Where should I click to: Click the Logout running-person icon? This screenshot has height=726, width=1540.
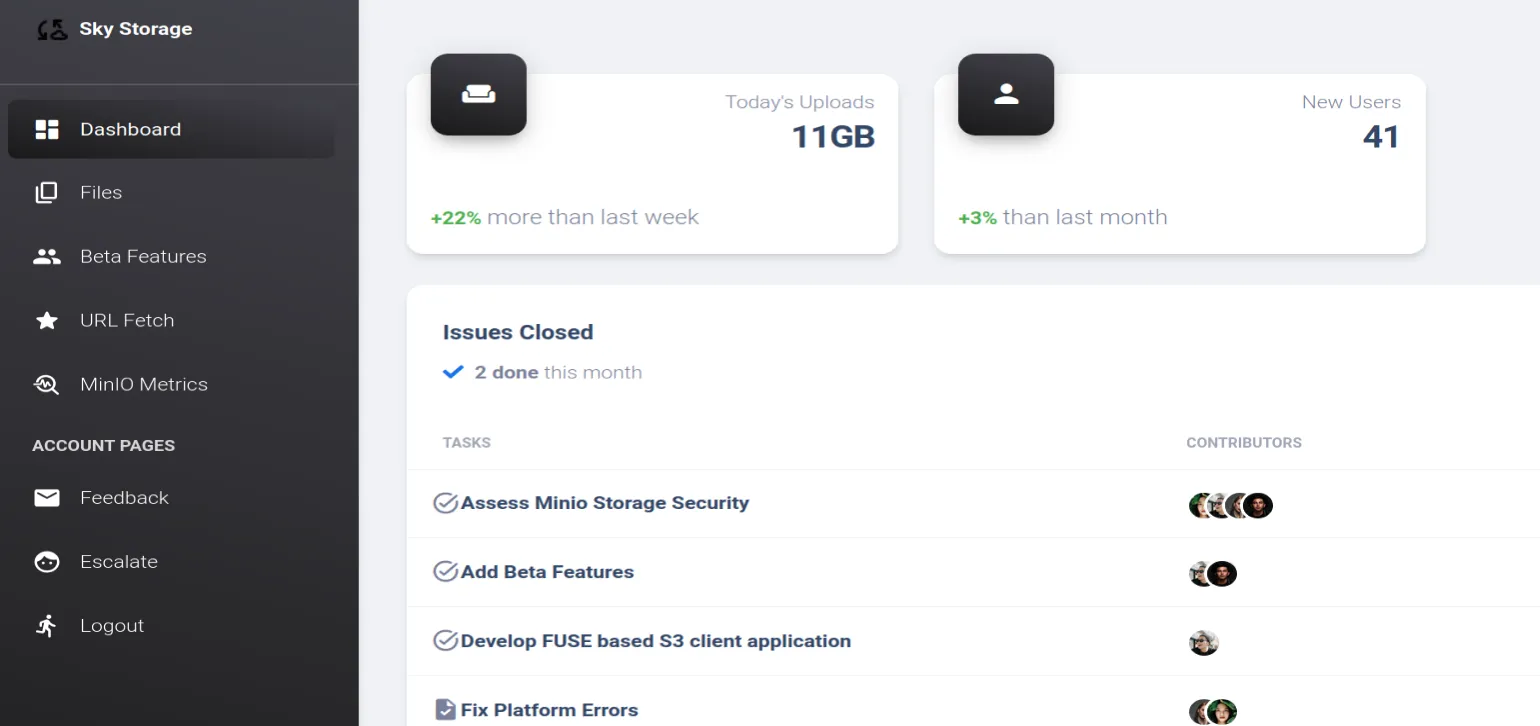[x=47, y=626]
